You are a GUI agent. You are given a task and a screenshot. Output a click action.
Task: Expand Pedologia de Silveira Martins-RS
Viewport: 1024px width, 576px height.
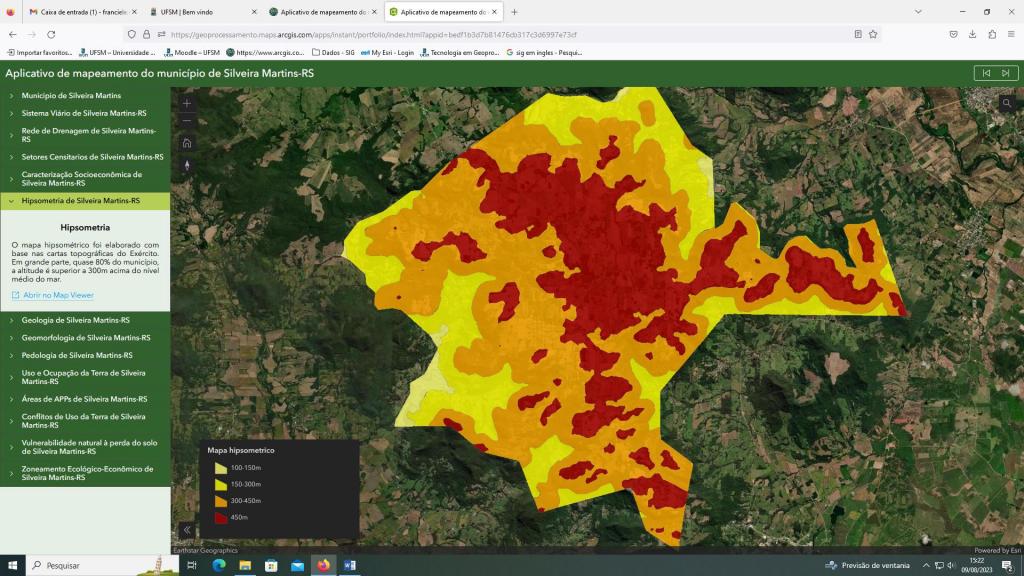[x=77, y=356]
